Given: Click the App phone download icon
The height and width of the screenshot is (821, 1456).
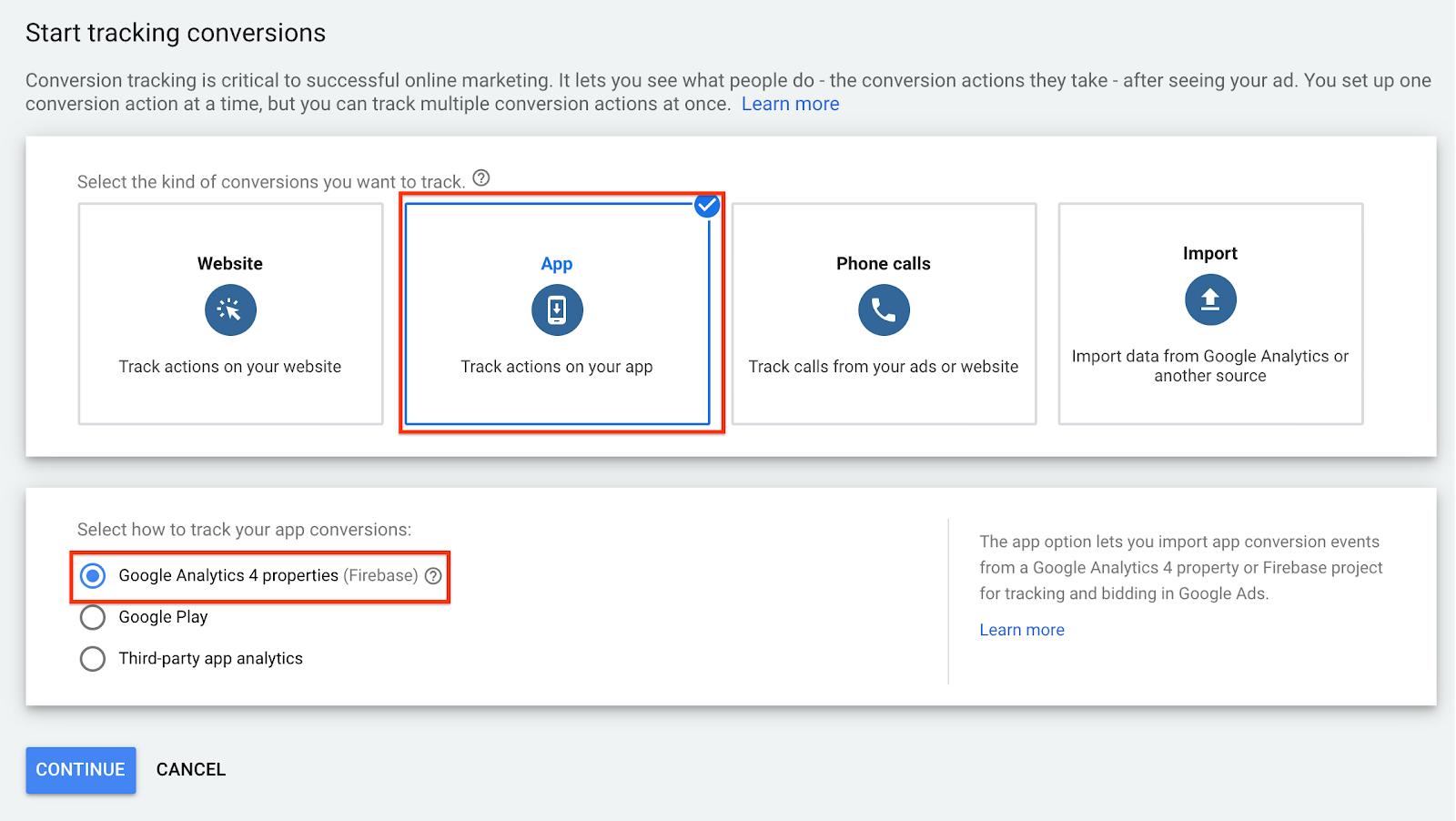Looking at the screenshot, I should (x=557, y=310).
